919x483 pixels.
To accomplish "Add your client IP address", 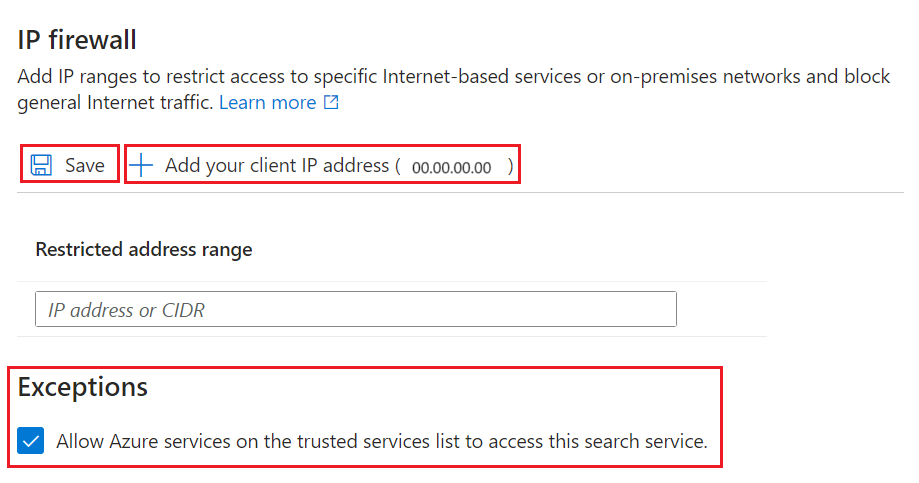I will point(322,165).
